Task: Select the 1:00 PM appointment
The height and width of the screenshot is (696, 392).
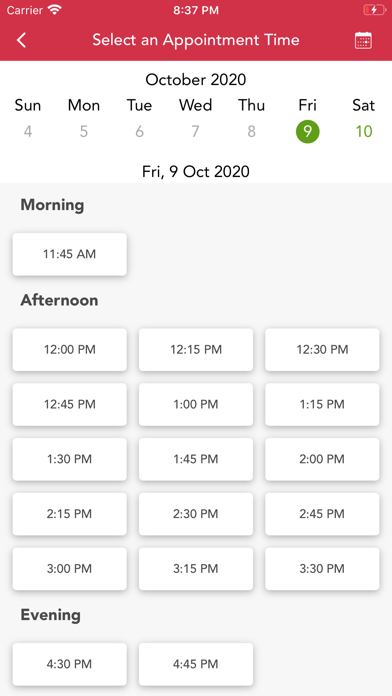Action: (x=196, y=404)
